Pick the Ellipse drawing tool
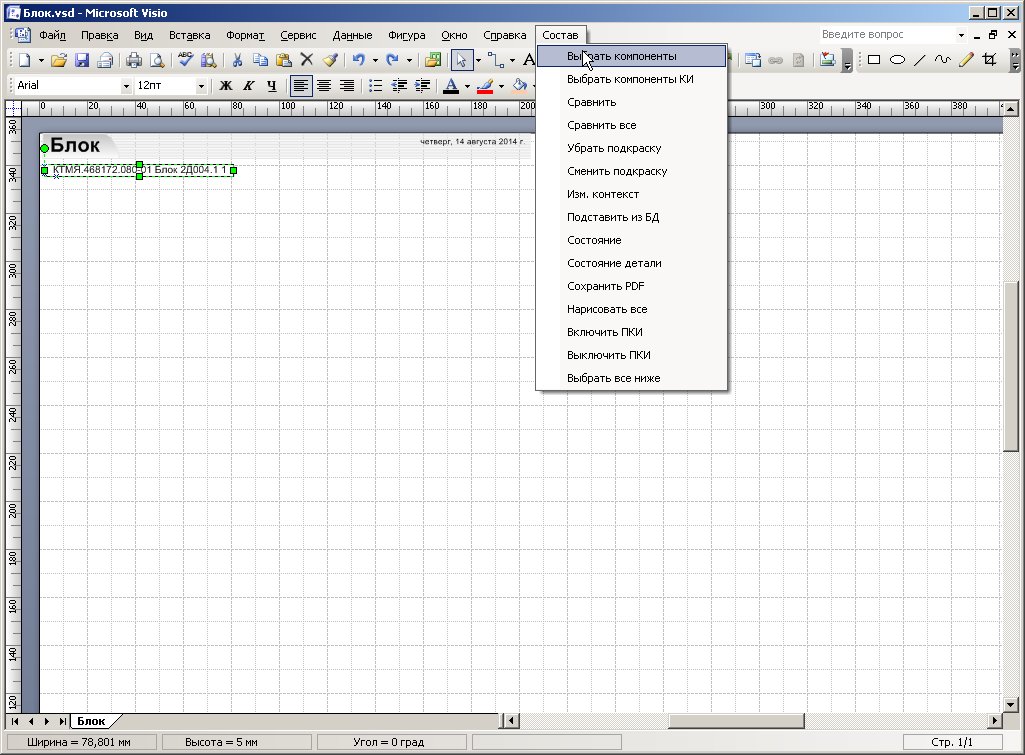 pos(897,60)
